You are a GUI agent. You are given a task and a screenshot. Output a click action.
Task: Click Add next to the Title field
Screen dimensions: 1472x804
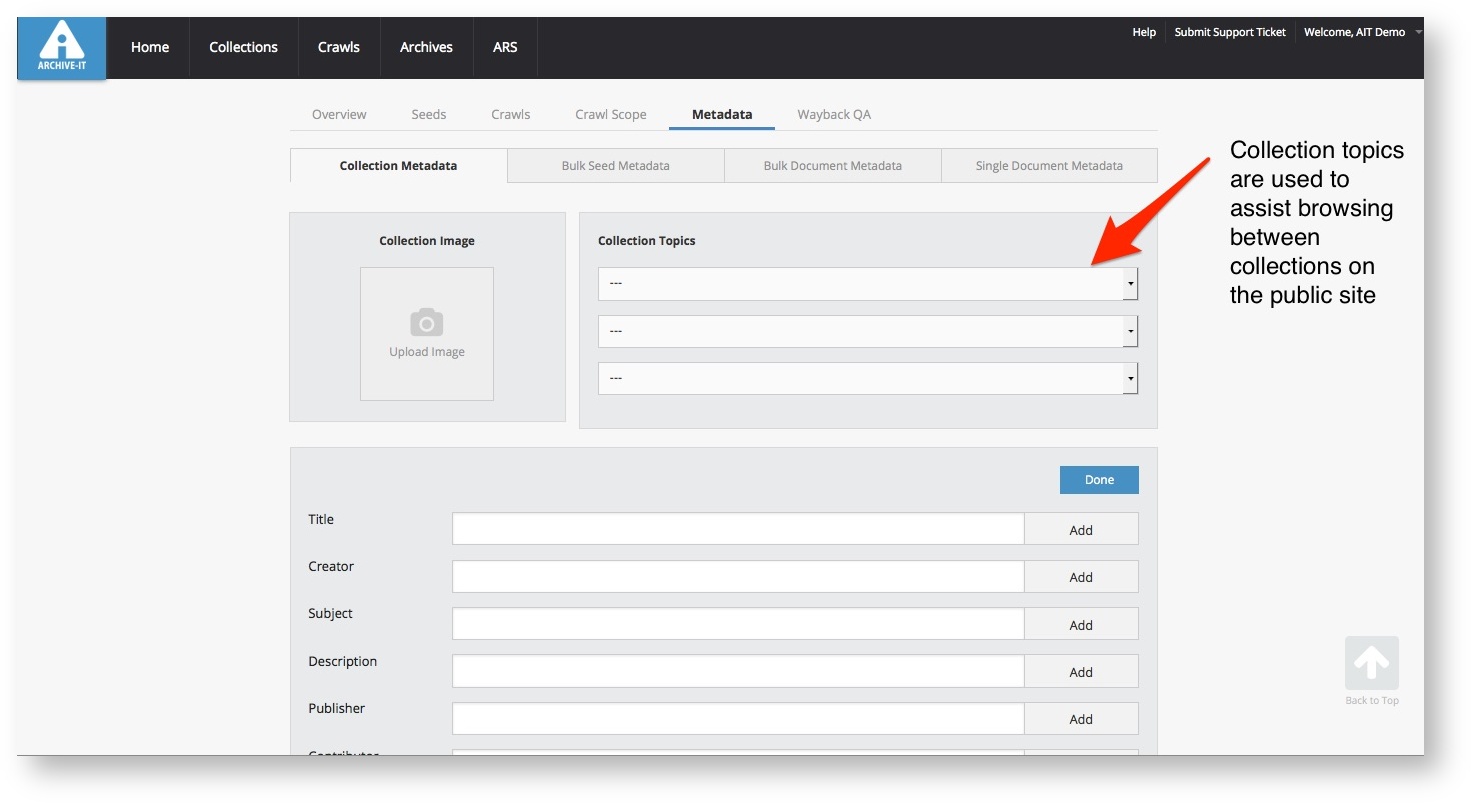coord(1080,530)
